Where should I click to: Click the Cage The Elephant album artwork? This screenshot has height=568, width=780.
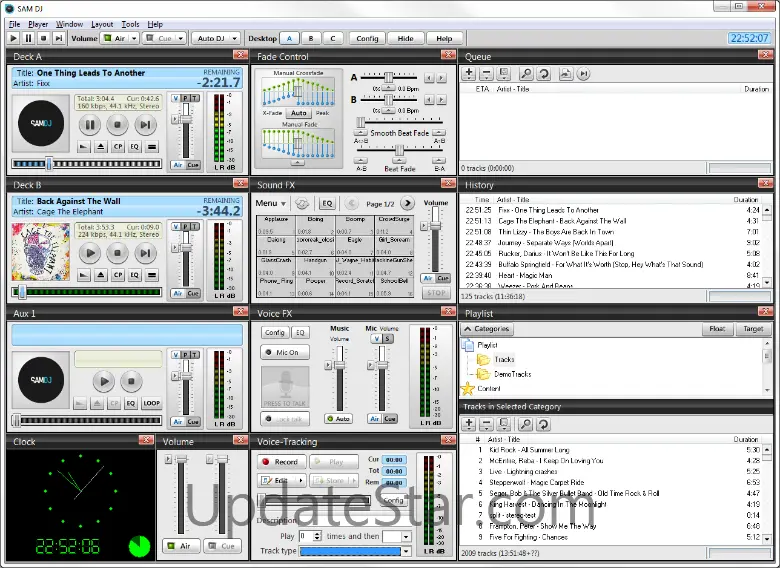pyautogui.click(x=41, y=251)
